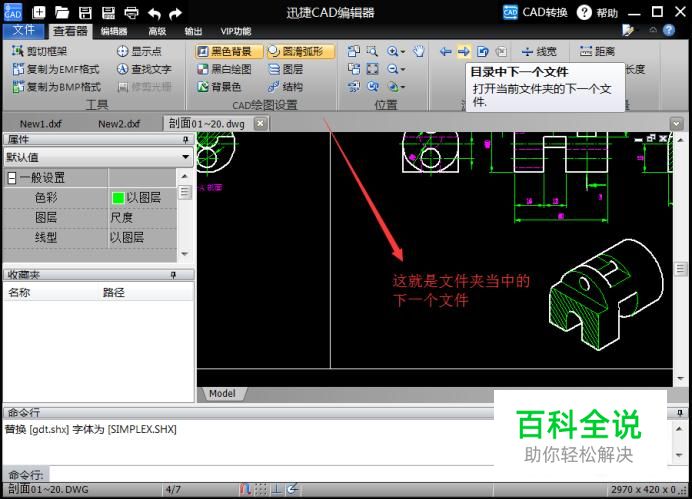Switch to the 查看器 ribbon tab
The image size is (692, 499).
(70, 31)
